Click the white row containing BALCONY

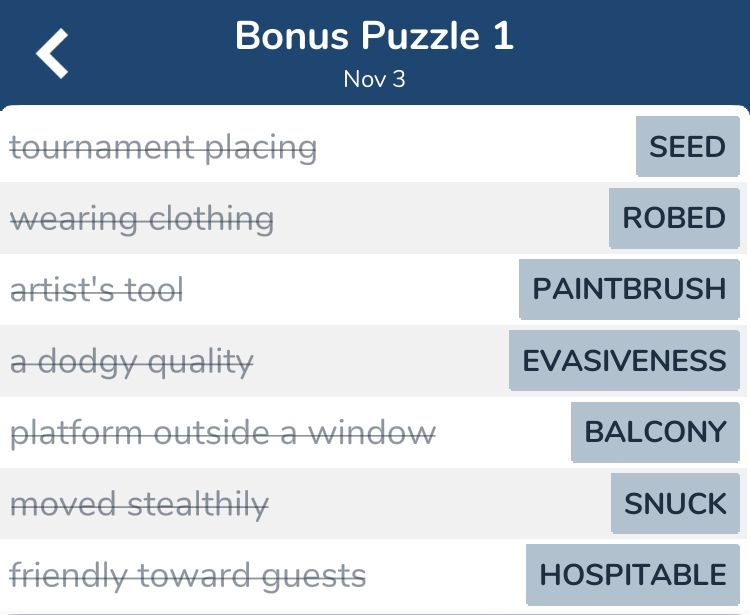click(x=375, y=432)
